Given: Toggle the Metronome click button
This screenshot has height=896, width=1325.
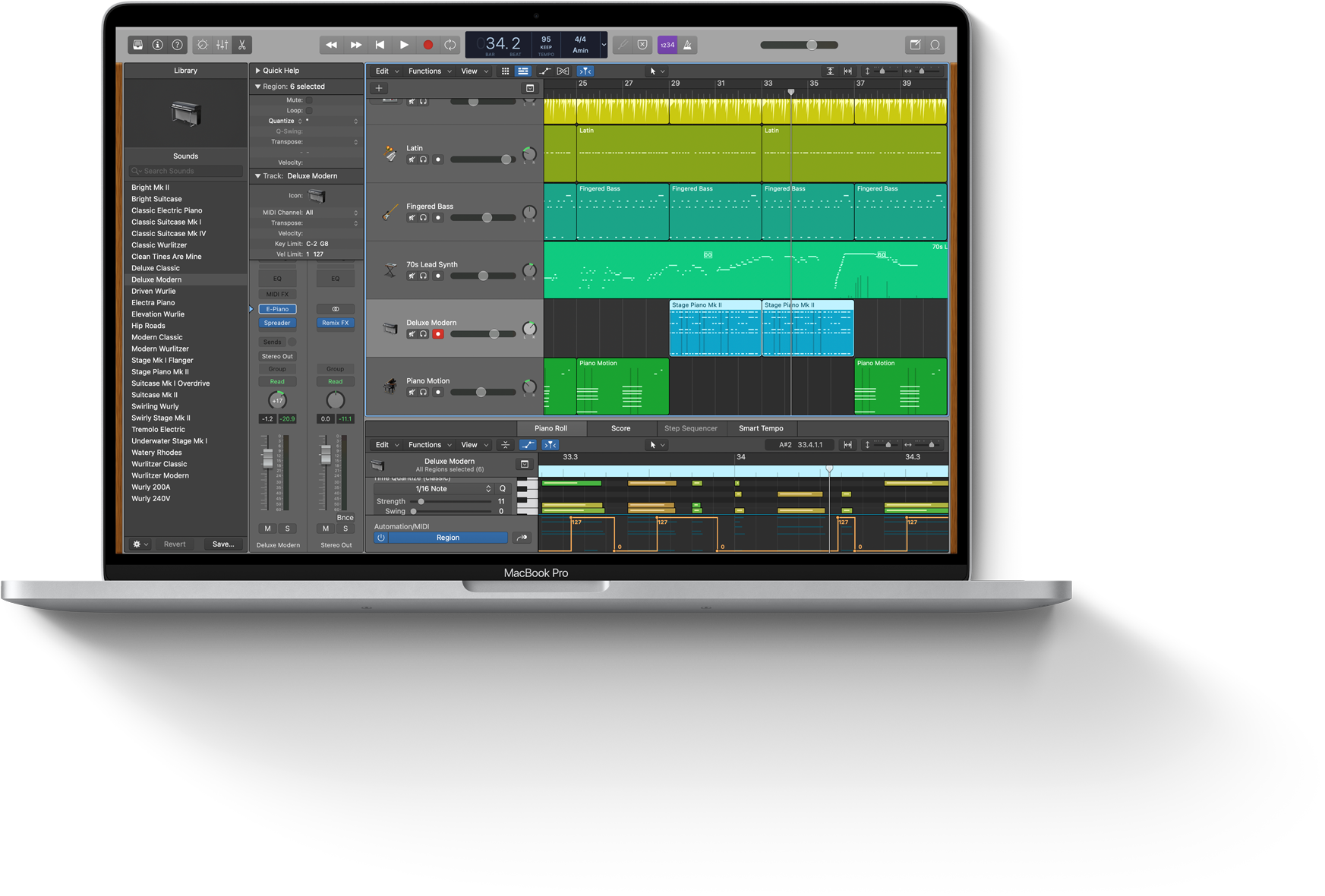Looking at the screenshot, I should [687, 45].
